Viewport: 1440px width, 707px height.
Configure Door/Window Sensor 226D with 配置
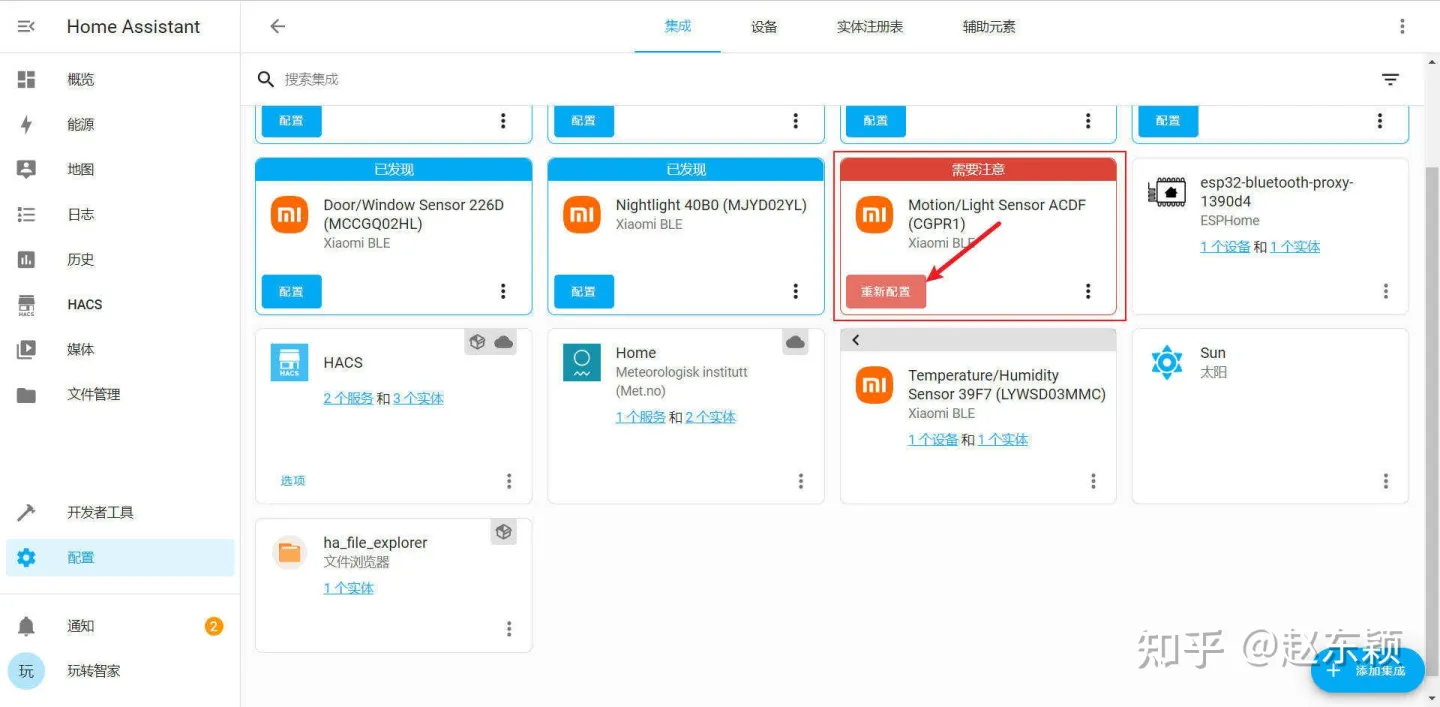click(x=291, y=291)
